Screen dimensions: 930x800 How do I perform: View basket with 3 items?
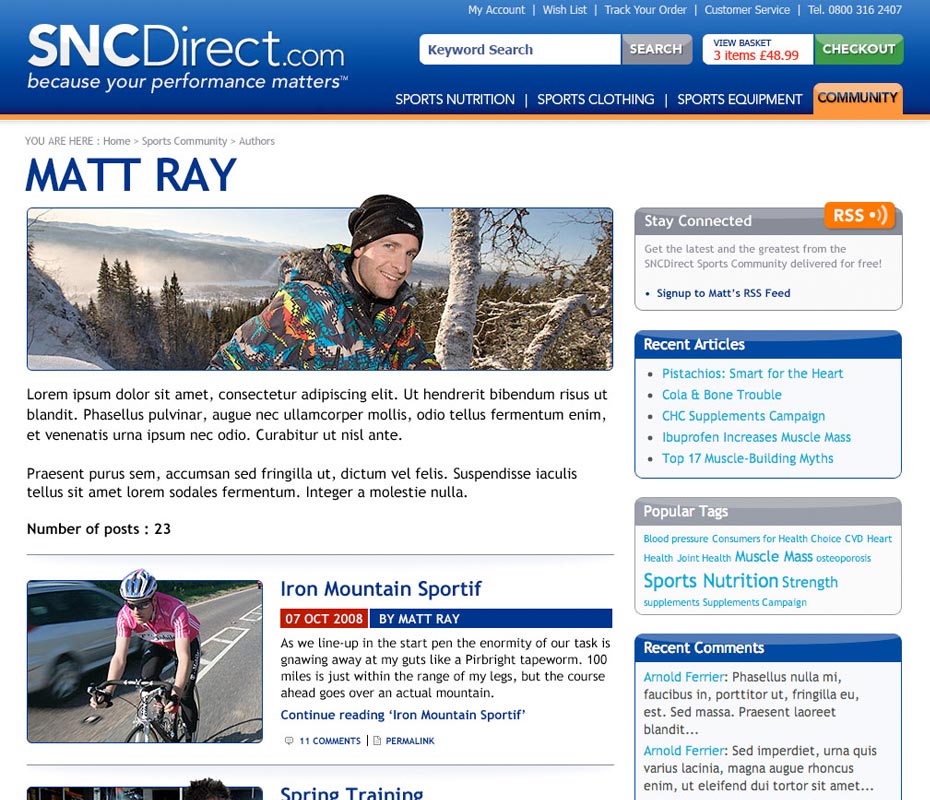pyautogui.click(x=757, y=49)
